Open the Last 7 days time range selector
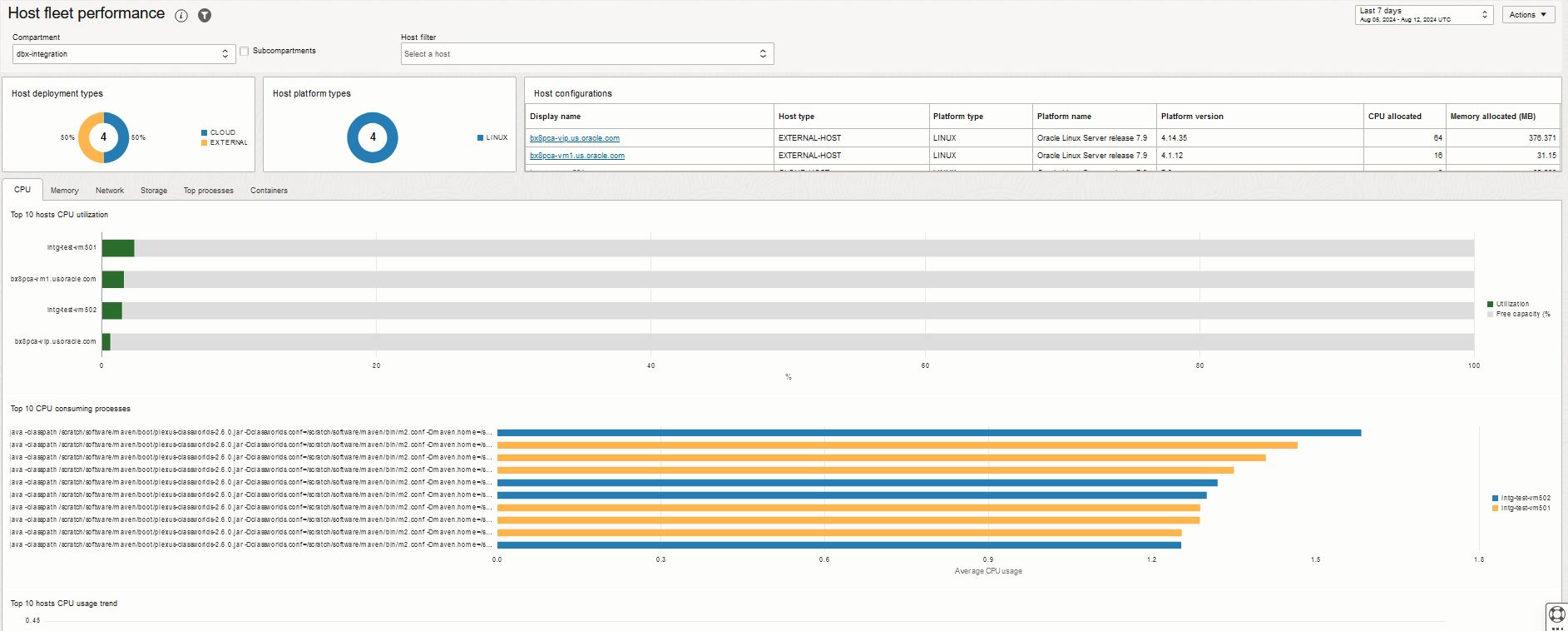The height and width of the screenshot is (631, 1568). (1423, 15)
